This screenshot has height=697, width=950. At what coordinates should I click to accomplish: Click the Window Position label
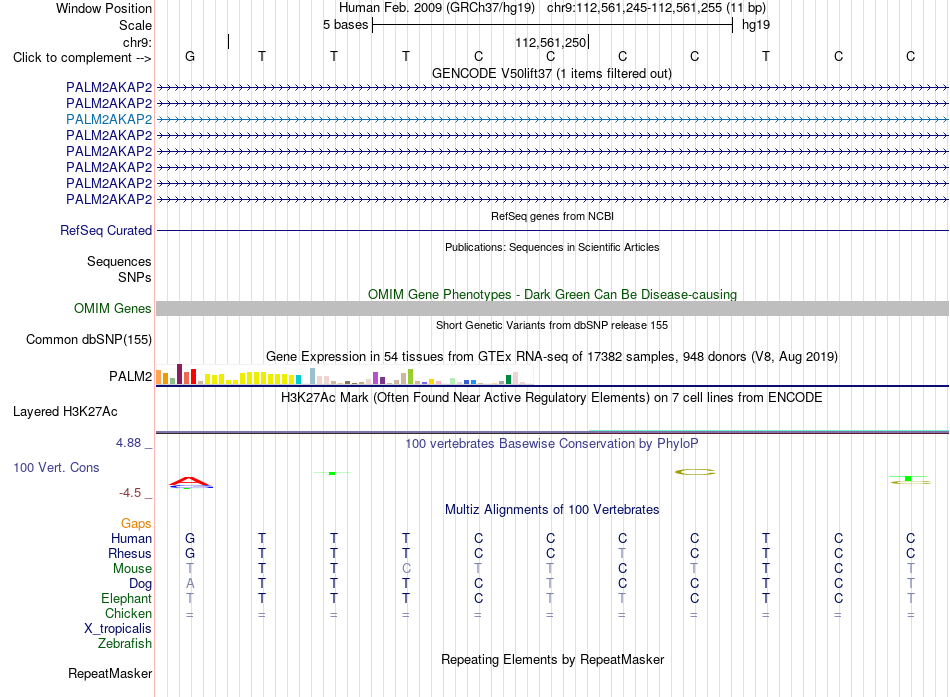104,8
